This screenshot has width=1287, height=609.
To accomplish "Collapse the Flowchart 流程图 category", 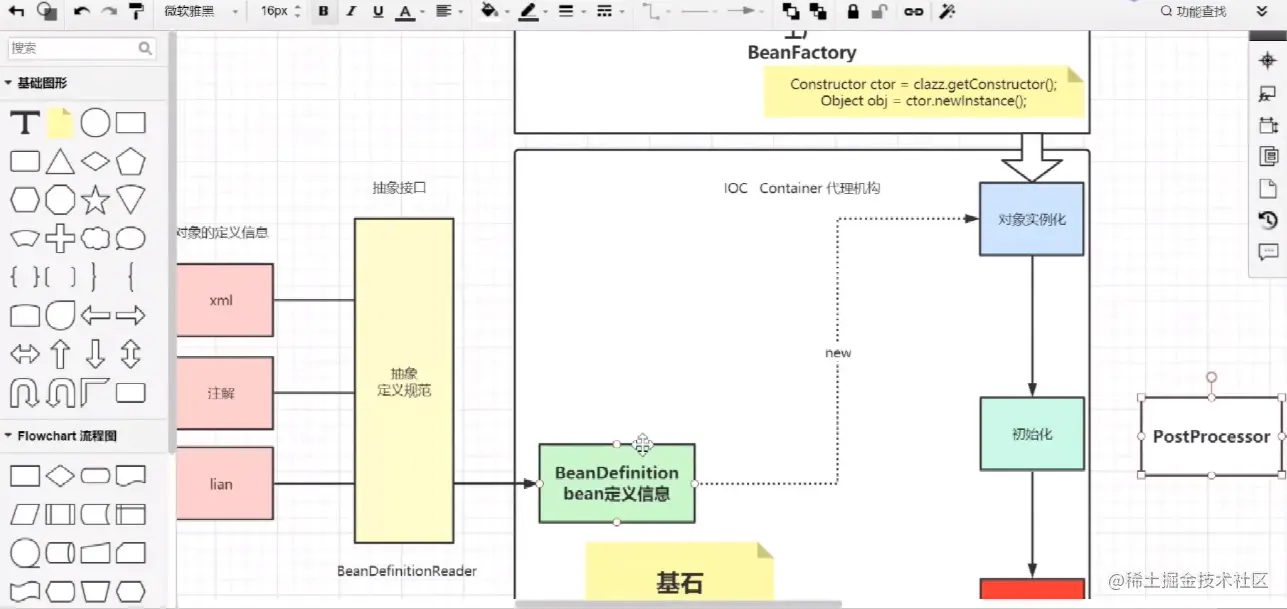I will click(x=61, y=436).
